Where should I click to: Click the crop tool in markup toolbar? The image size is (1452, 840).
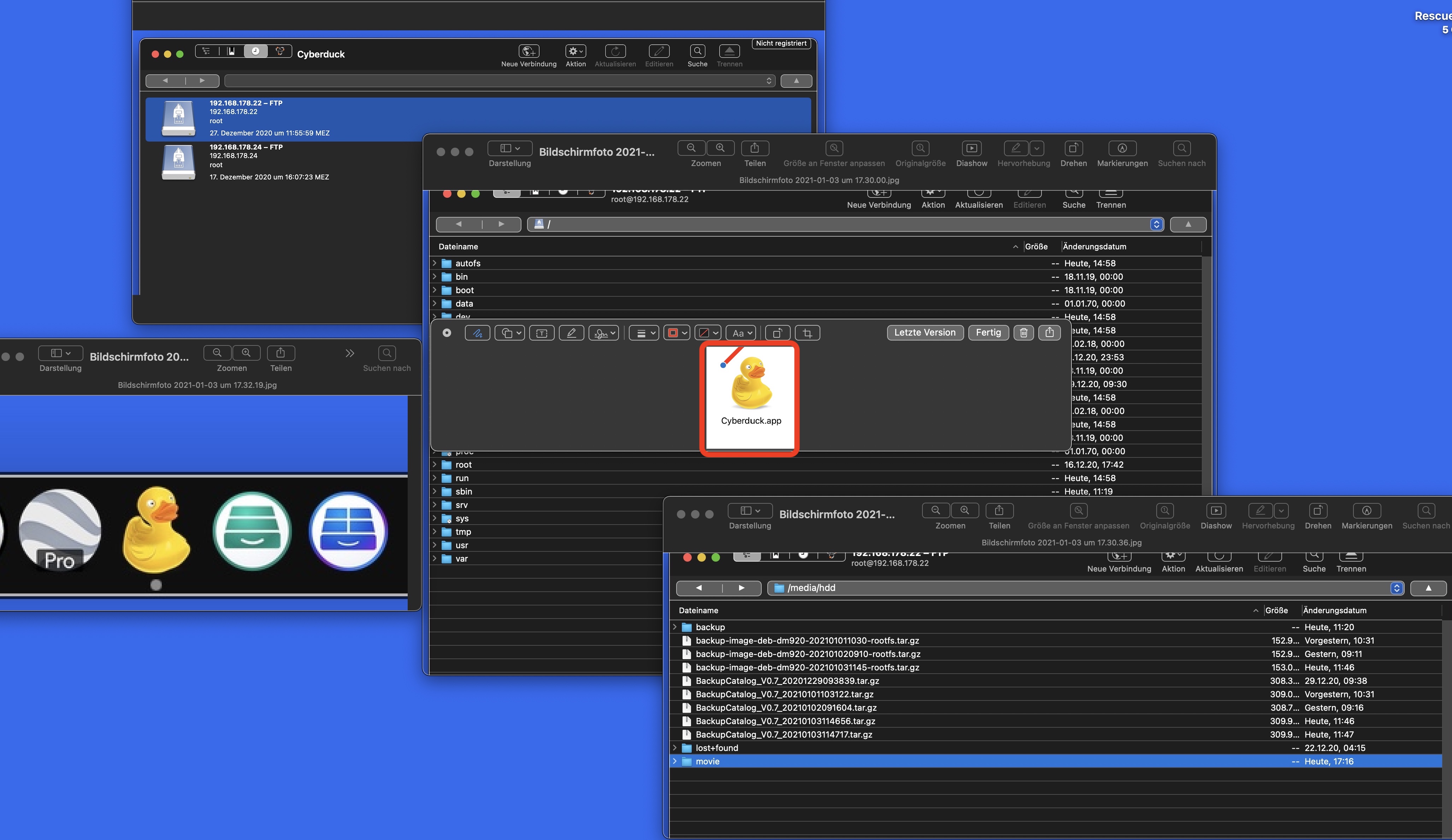tap(807, 333)
